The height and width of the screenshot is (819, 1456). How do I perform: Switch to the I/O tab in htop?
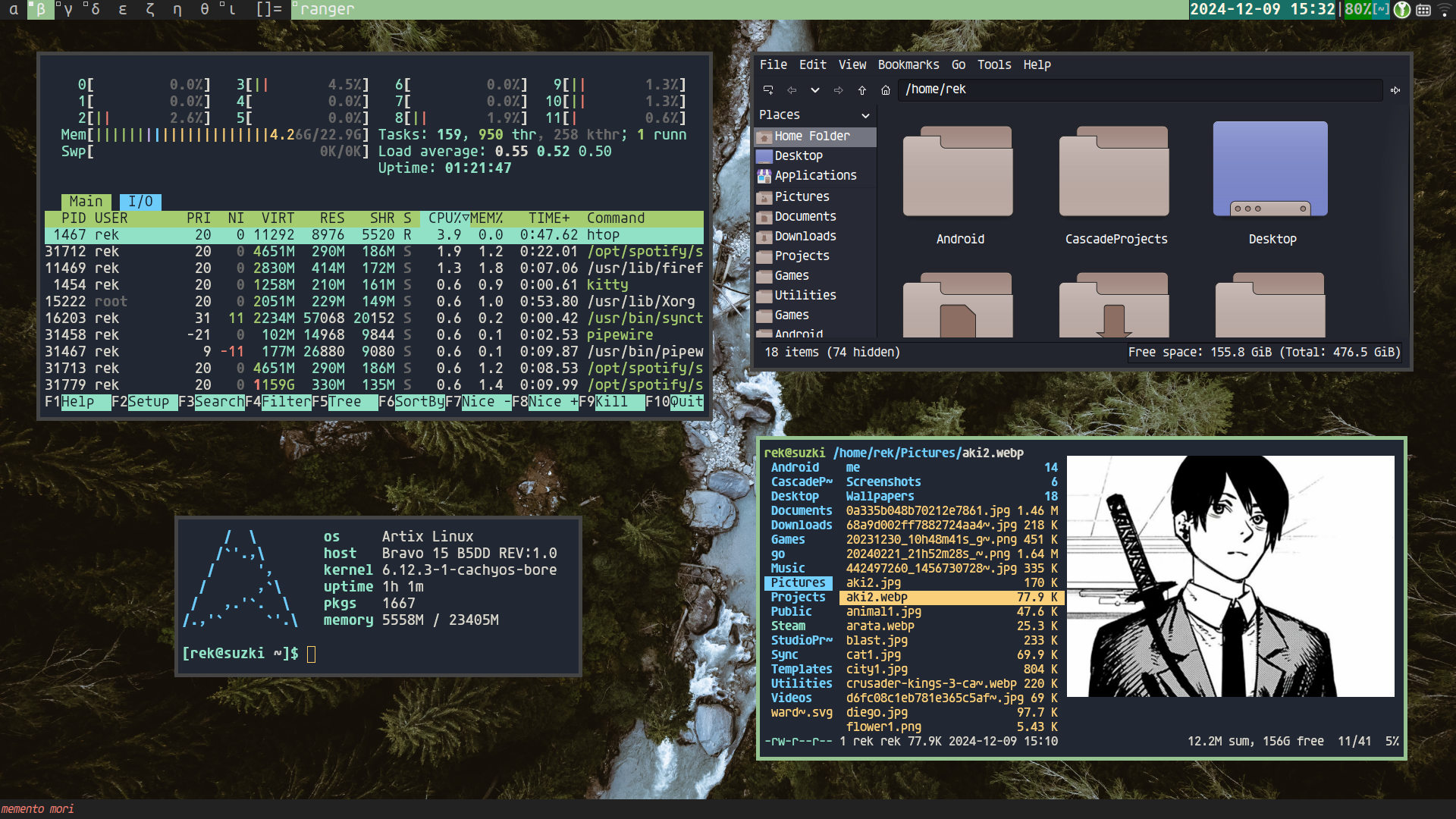(x=140, y=202)
